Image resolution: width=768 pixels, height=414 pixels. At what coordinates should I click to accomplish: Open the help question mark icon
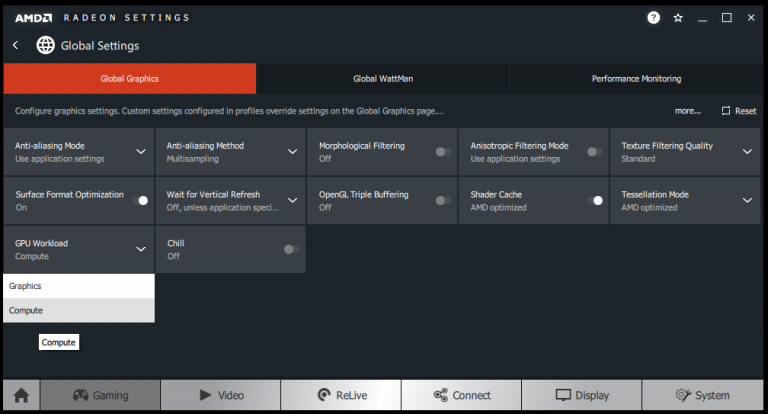tap(653, 18)
